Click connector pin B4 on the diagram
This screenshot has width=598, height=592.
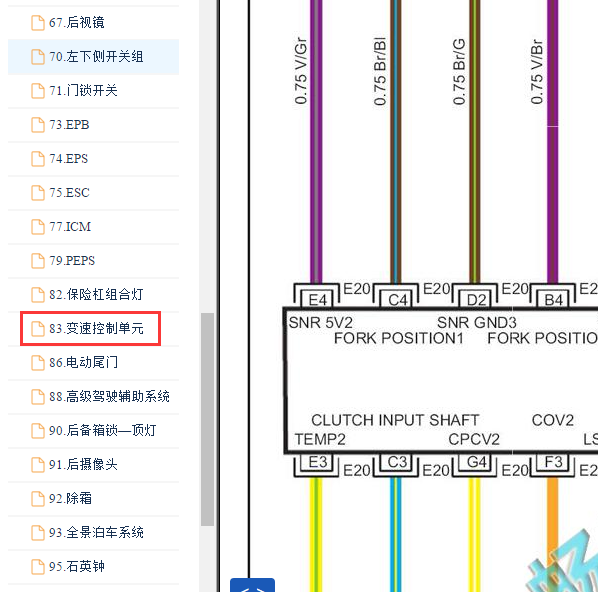[553, 300]
